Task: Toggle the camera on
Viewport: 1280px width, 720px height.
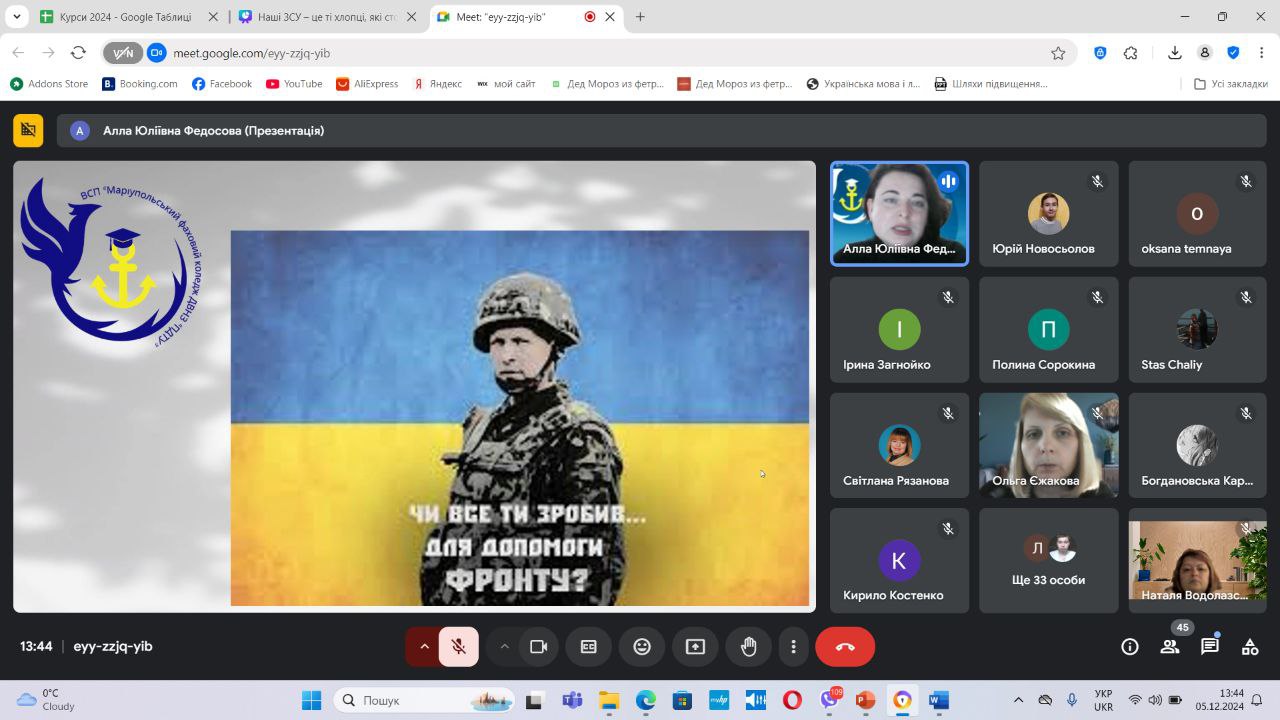Action: (539, 646)
